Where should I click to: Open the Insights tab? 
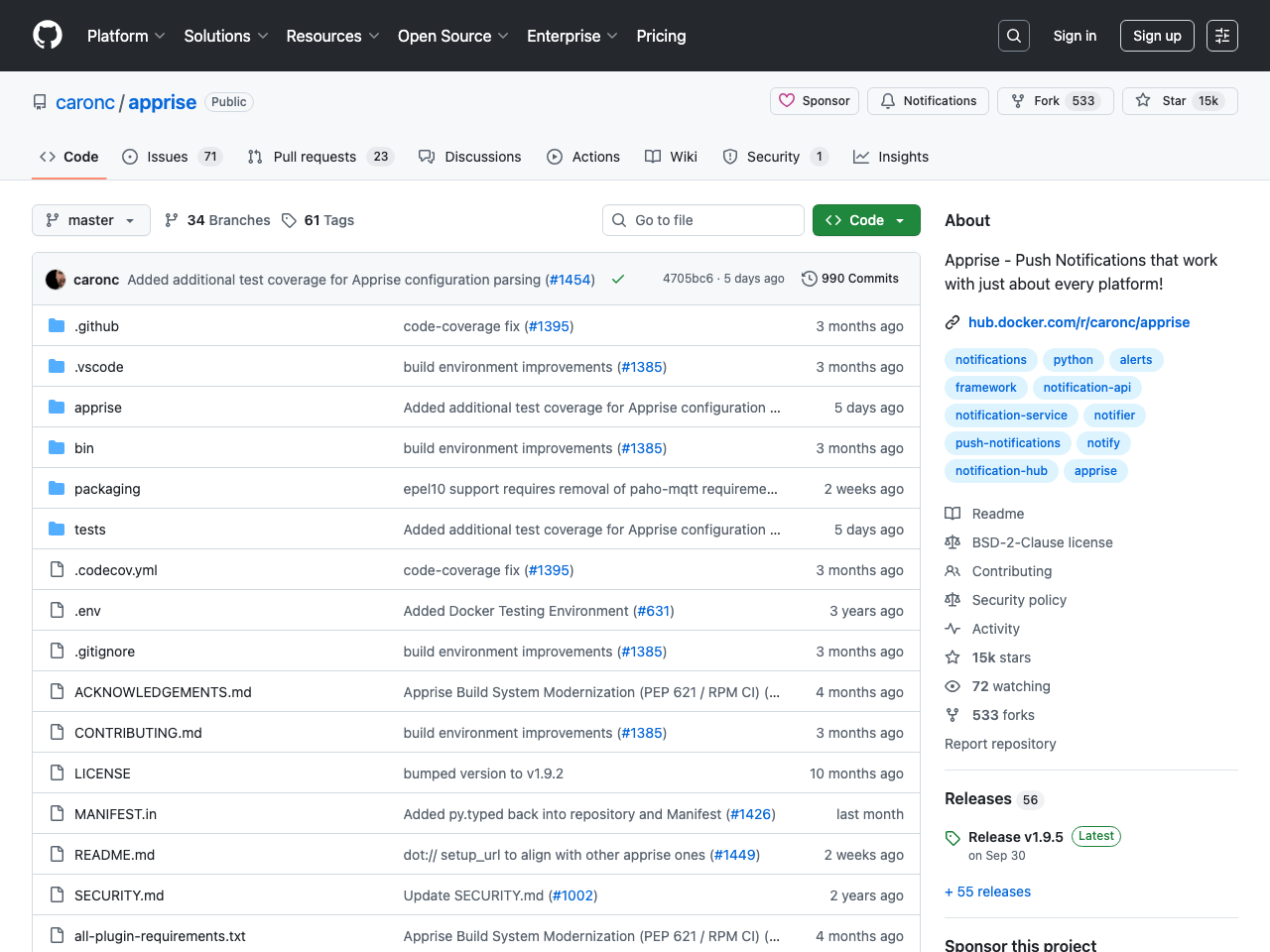(890, 156)
